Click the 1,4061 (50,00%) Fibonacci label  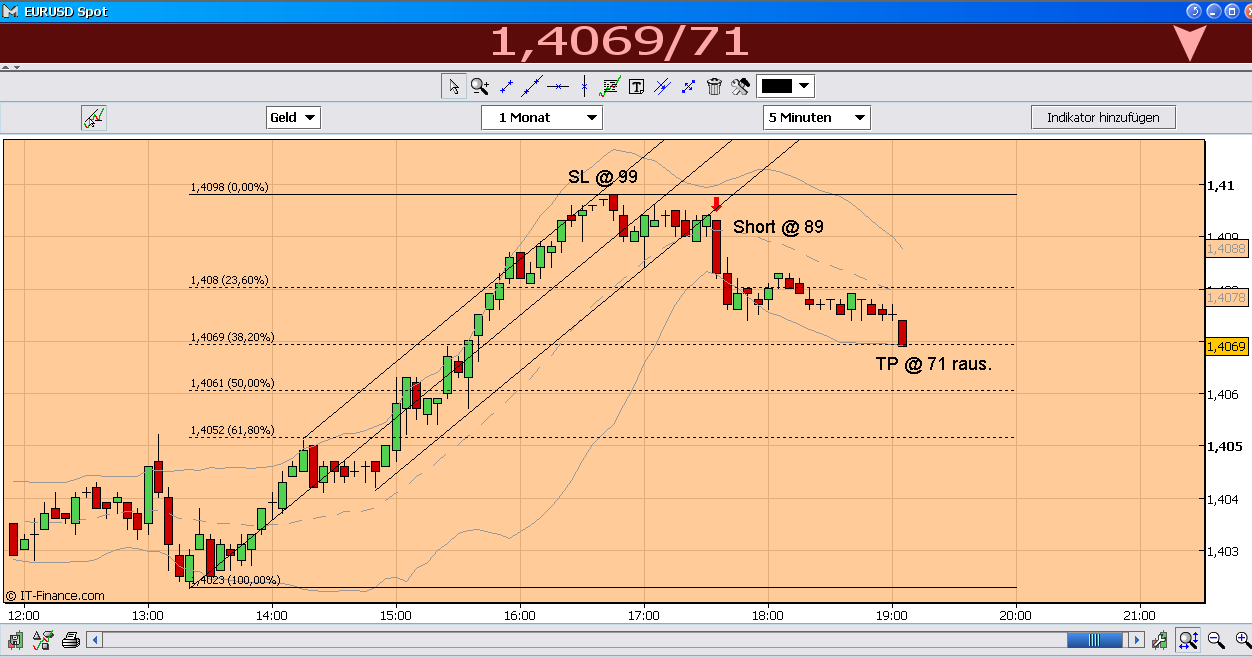click(232, 383)
